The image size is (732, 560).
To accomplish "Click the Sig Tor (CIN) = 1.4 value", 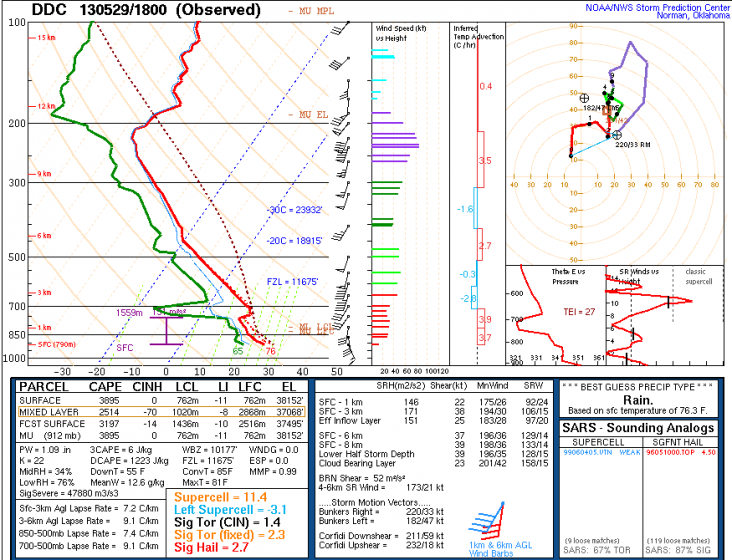I will point(227,522).
